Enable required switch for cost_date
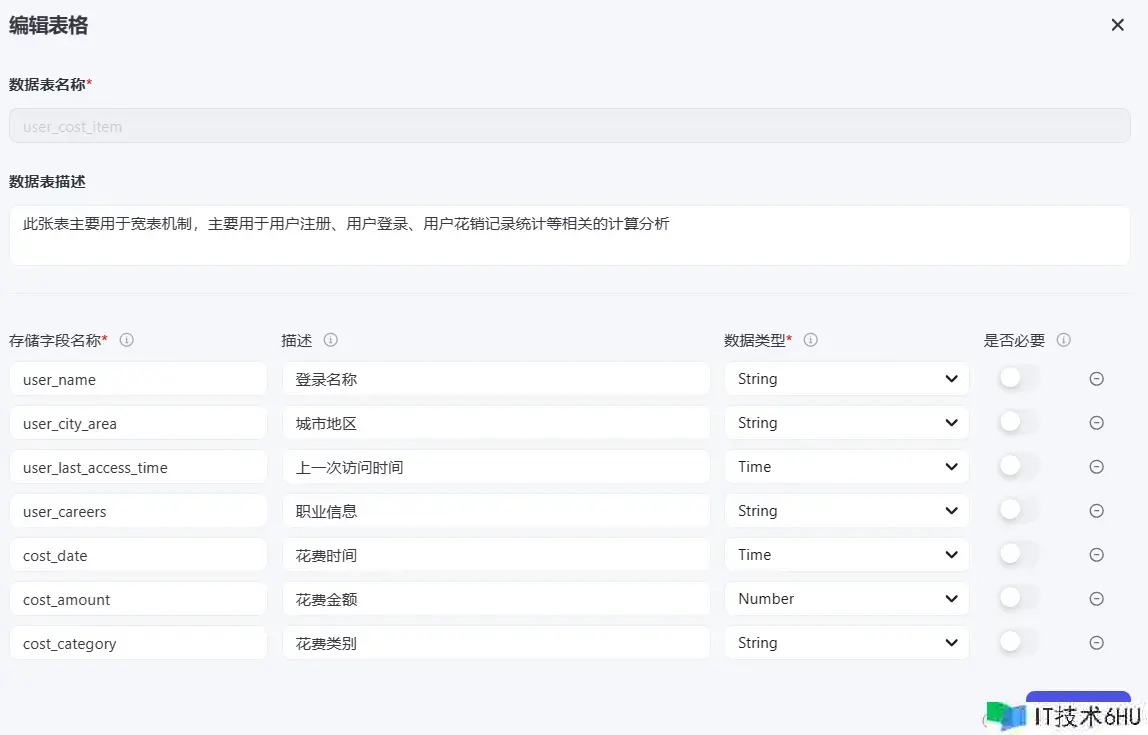Viewport: 1148px width, 735px height. tap(1018, 555)
